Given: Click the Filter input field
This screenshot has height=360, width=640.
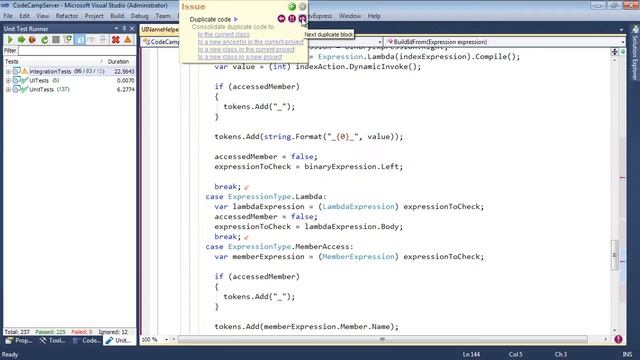Looking at the screenshot, I should [77, 51].
